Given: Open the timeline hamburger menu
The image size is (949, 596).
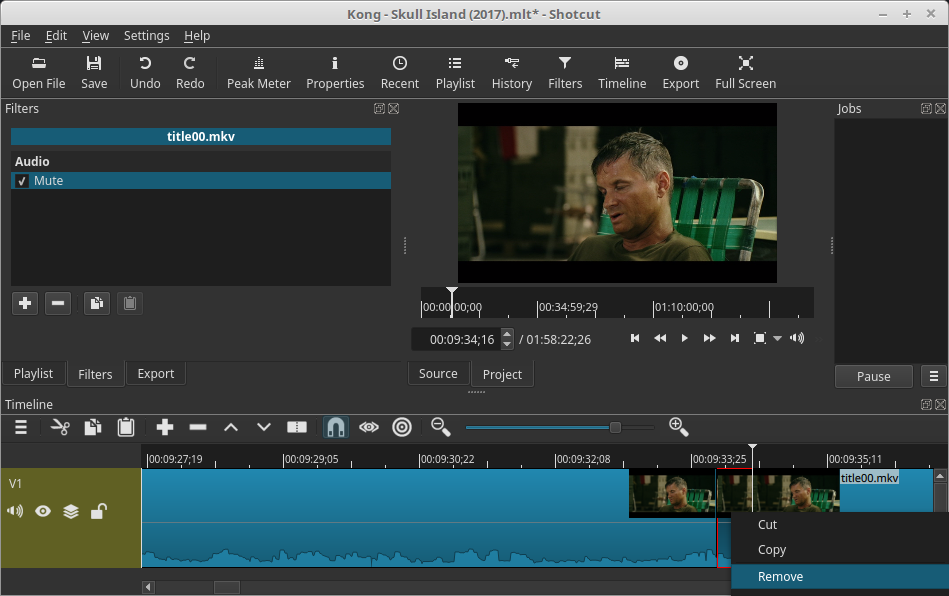Looking at the screenshot, I should point(21,428).
